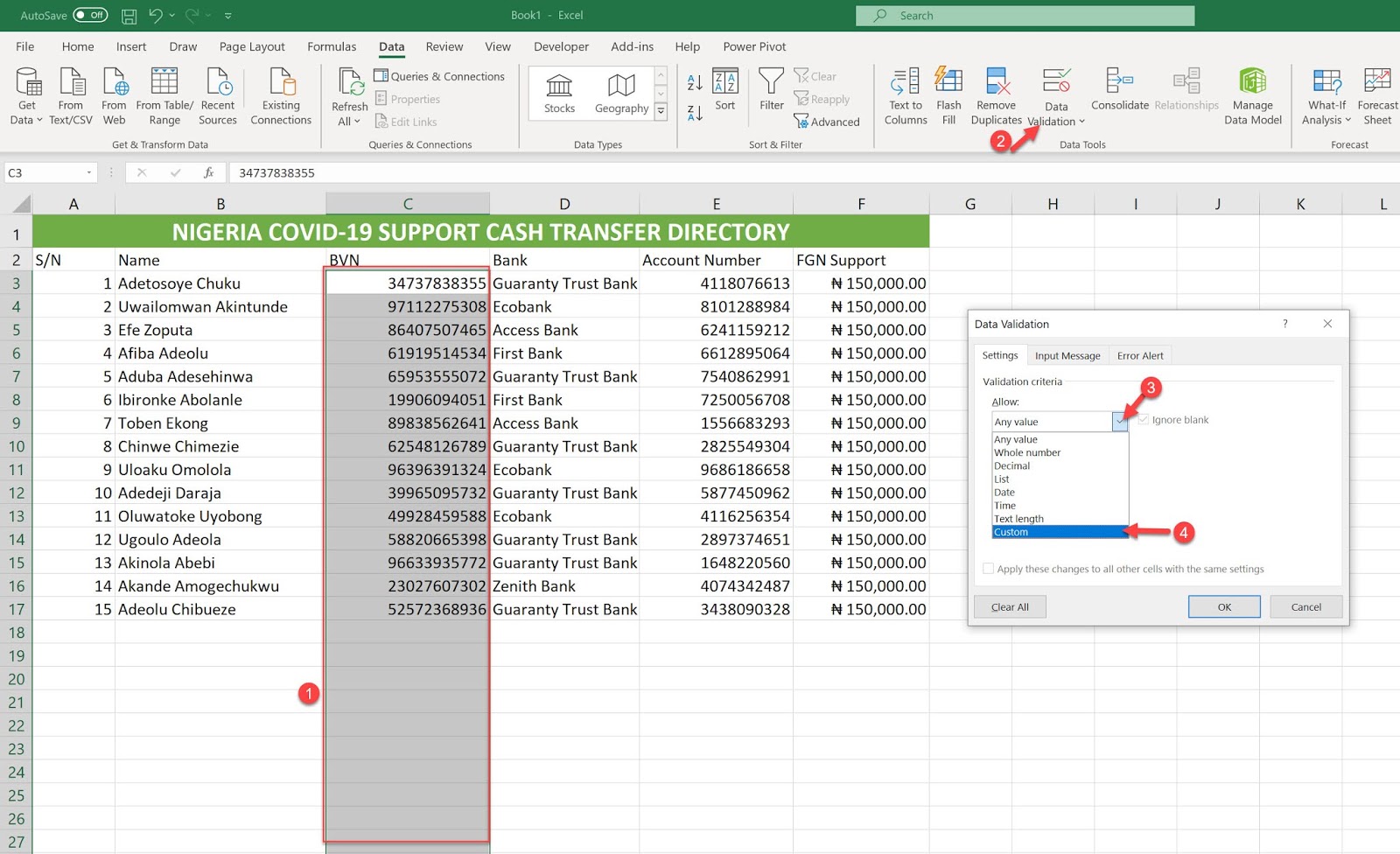Click the Filter icon
The width and height of the screenshot is (1400, 854).
point(771,92)
